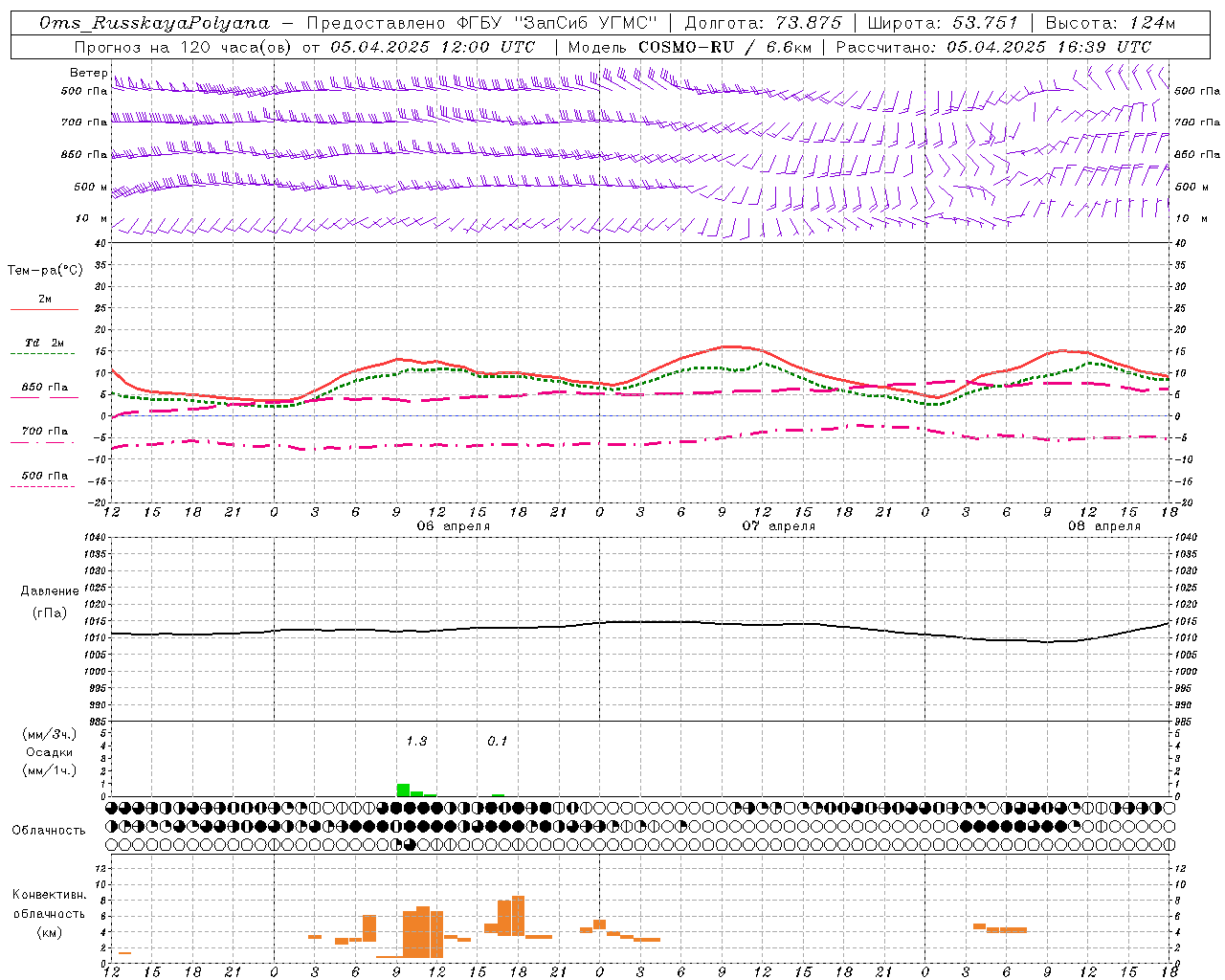Image resolution: width=1225 pixels, height=980 pixels.
Task: Click the 'Высота: 124м' header entry
Action: click(1110, 23)
